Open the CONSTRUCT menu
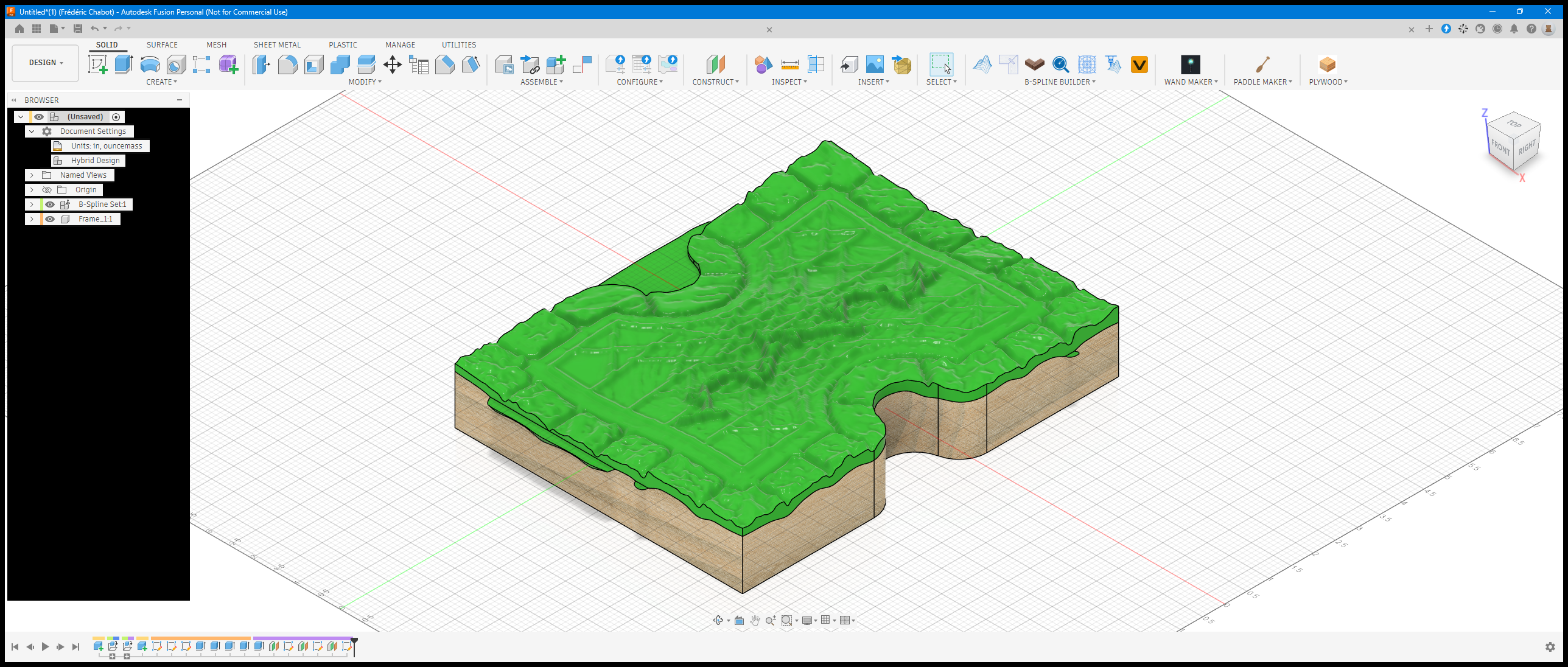This screenshot has height=667, width=1568. coord(715,82)
